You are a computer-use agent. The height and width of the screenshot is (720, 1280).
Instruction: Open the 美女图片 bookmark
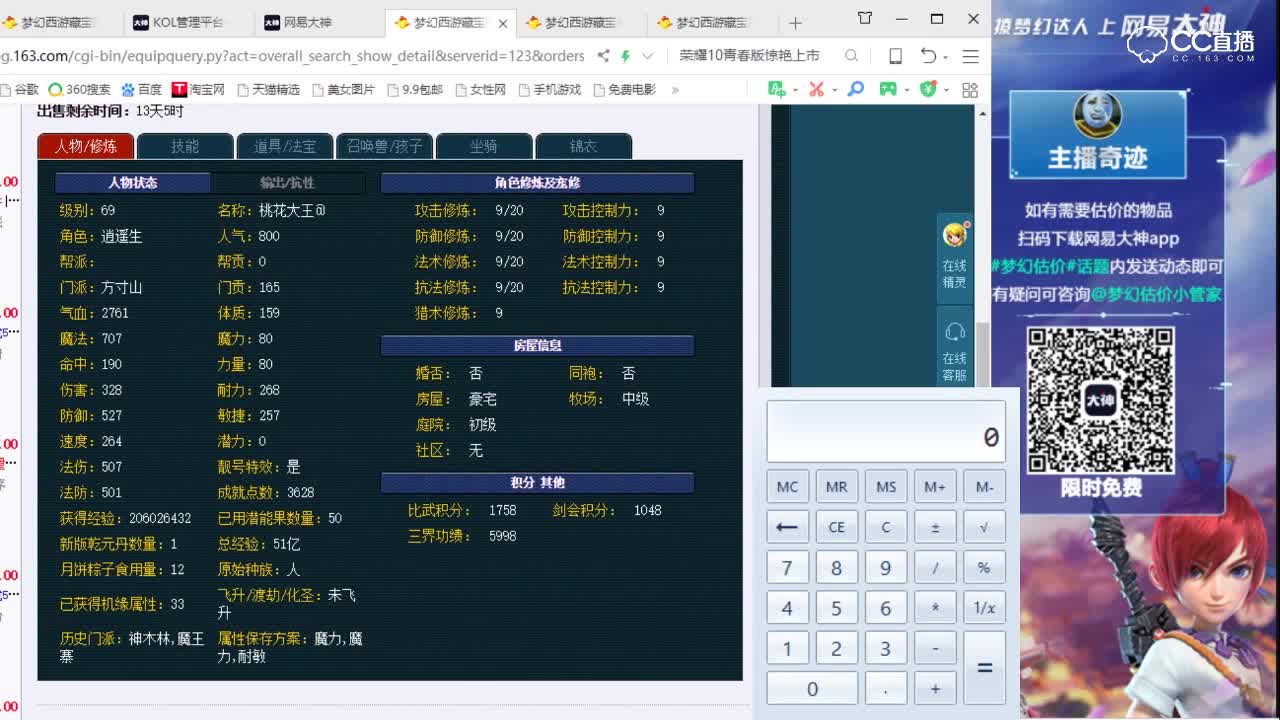tap(344, 90)
